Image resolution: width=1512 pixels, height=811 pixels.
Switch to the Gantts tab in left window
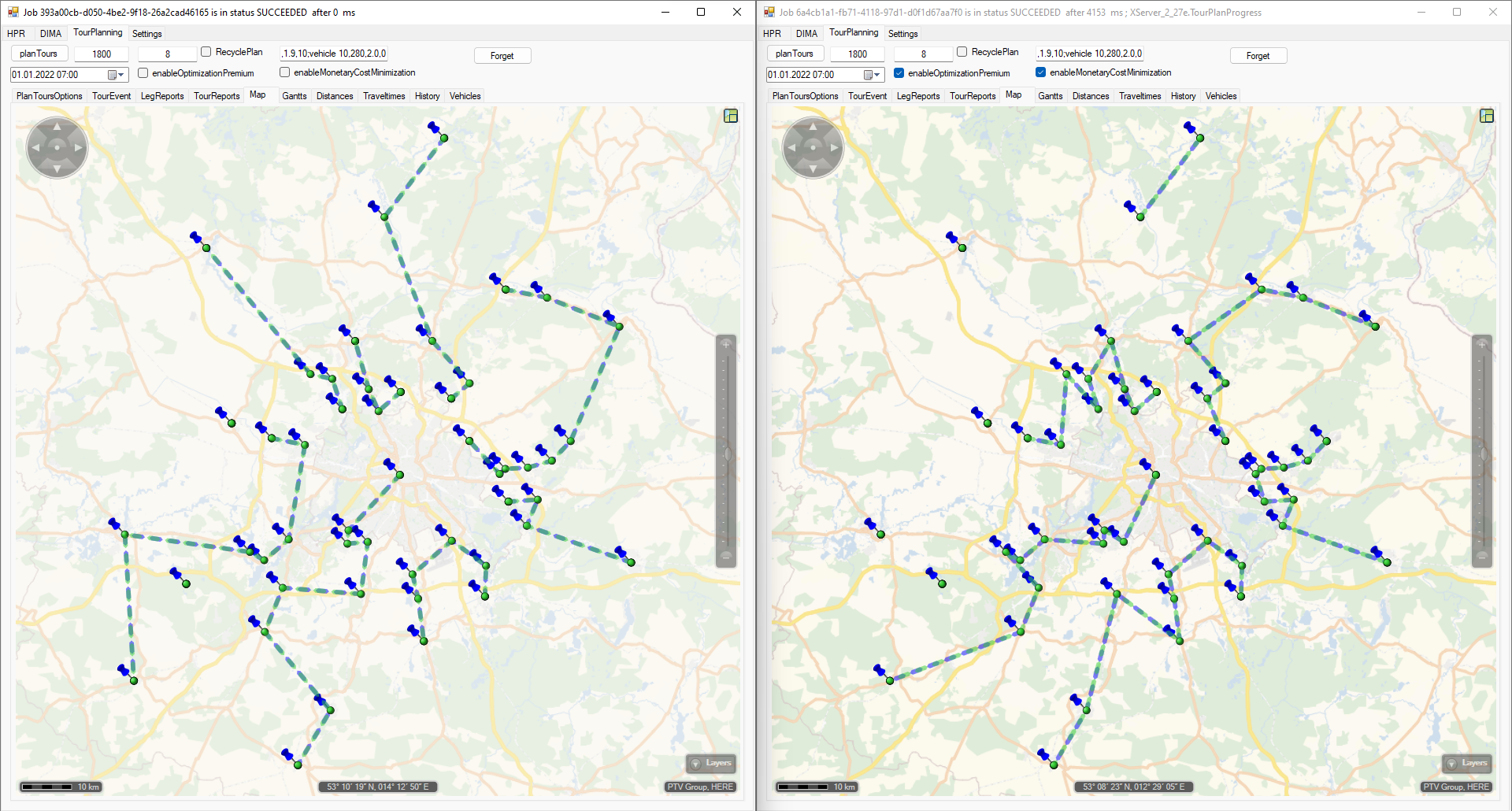294,96
